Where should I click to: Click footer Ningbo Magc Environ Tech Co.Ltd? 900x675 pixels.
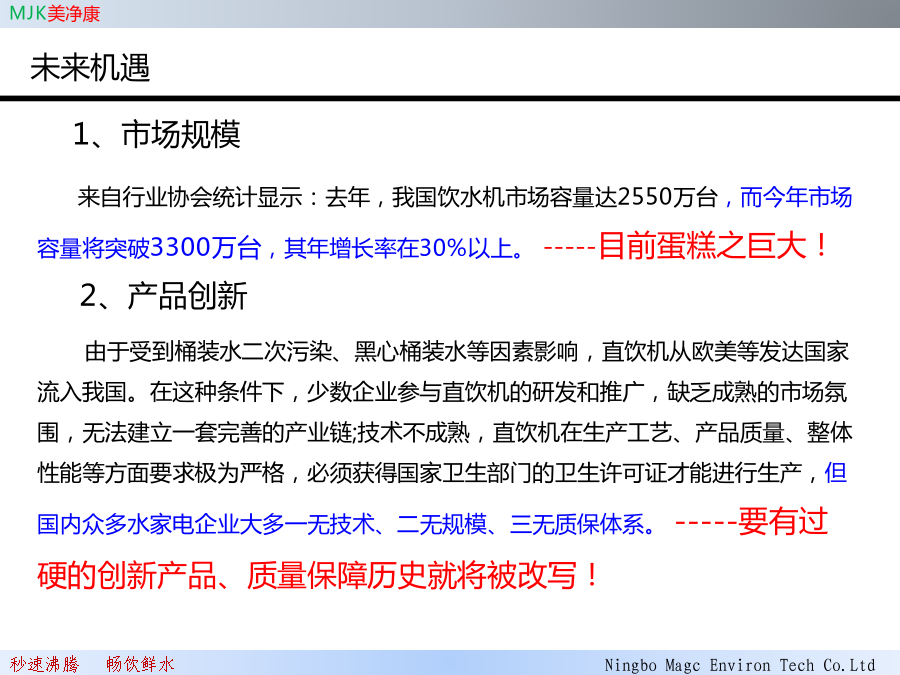point(740,665)
